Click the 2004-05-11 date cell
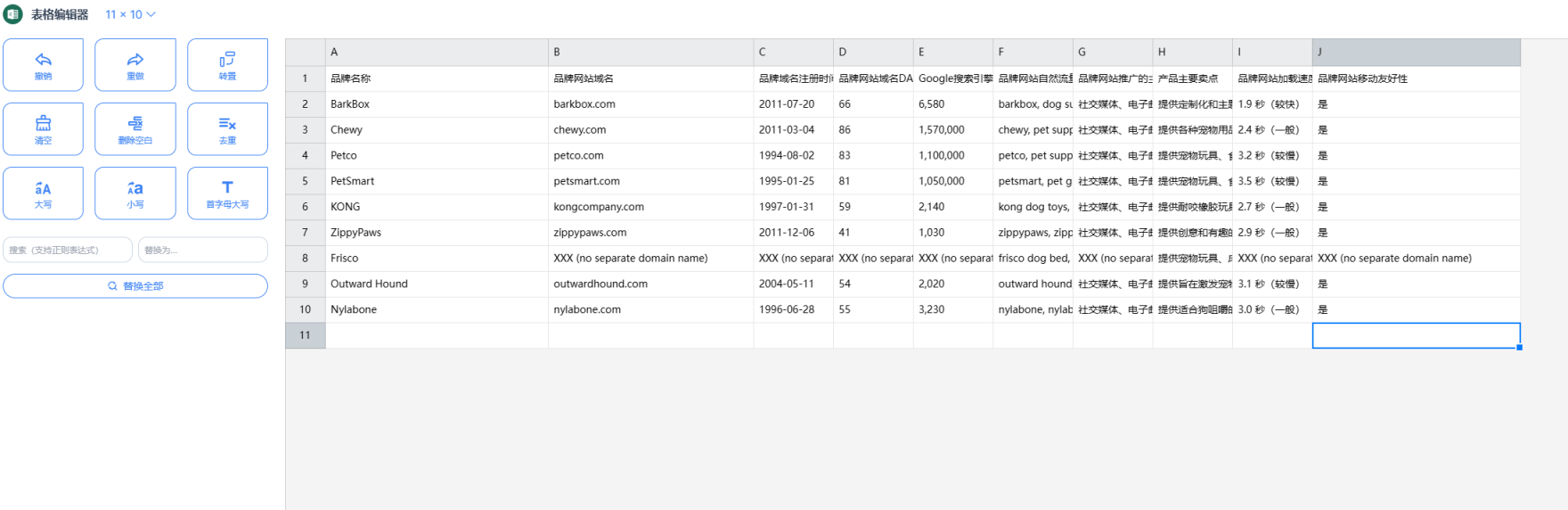 tap(793, 284)
